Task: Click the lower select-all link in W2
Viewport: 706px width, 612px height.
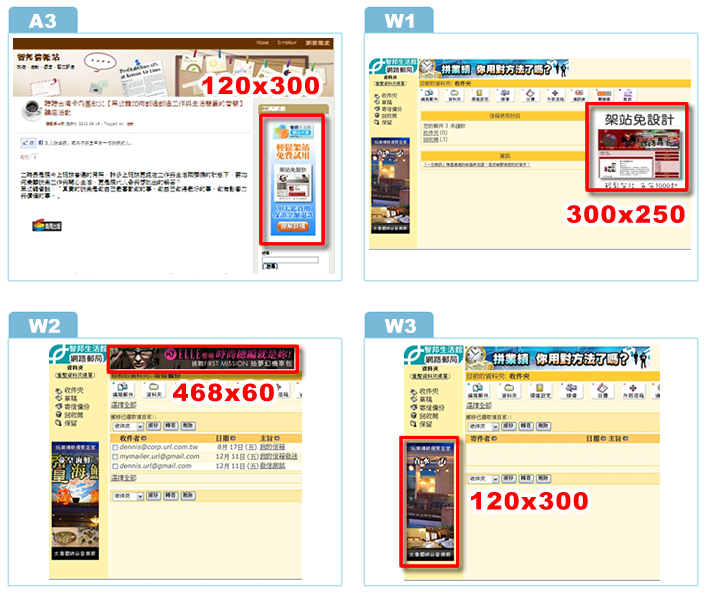Action: 124,478
